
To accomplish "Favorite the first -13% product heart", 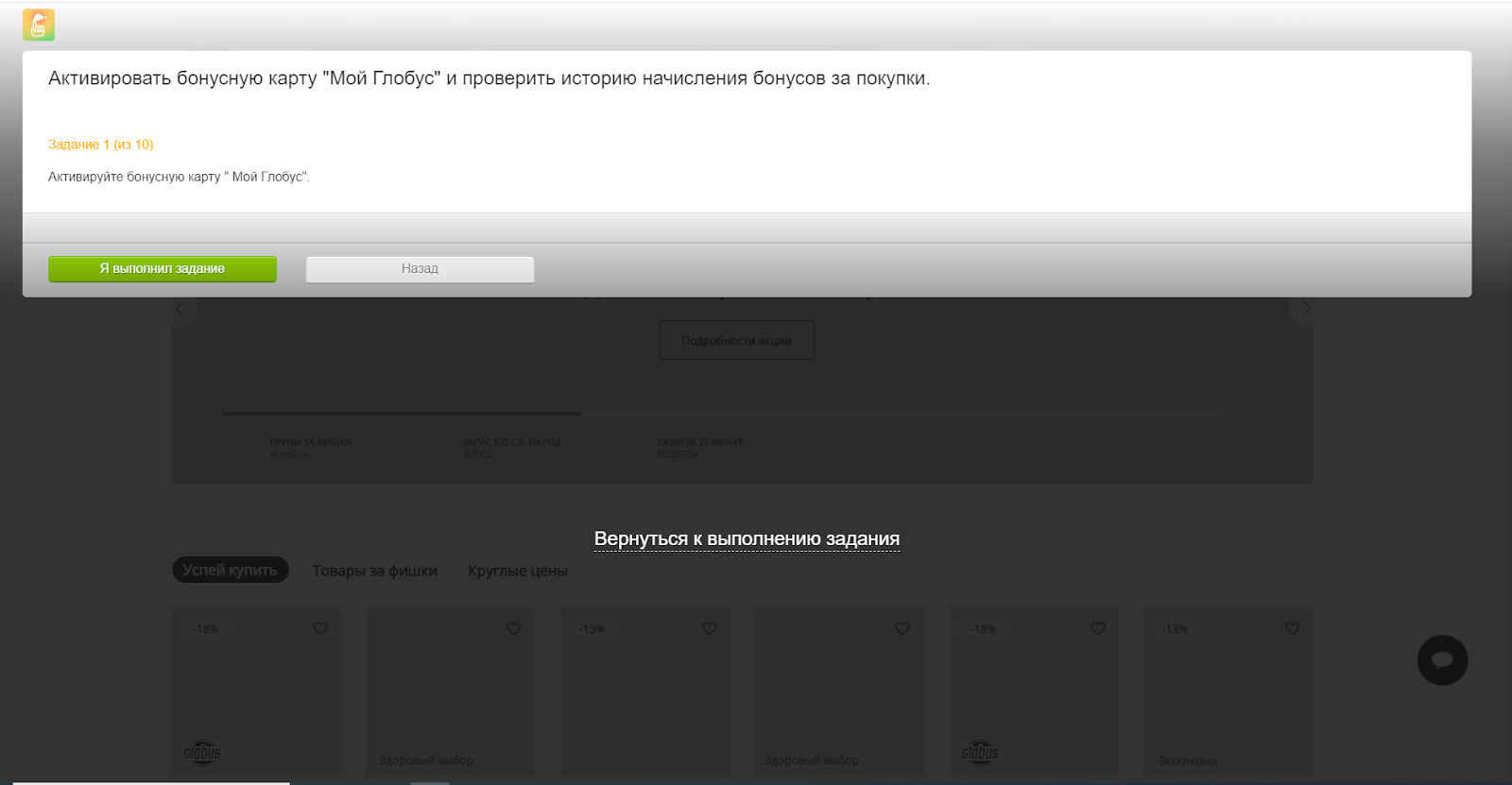I will [709, 628].
